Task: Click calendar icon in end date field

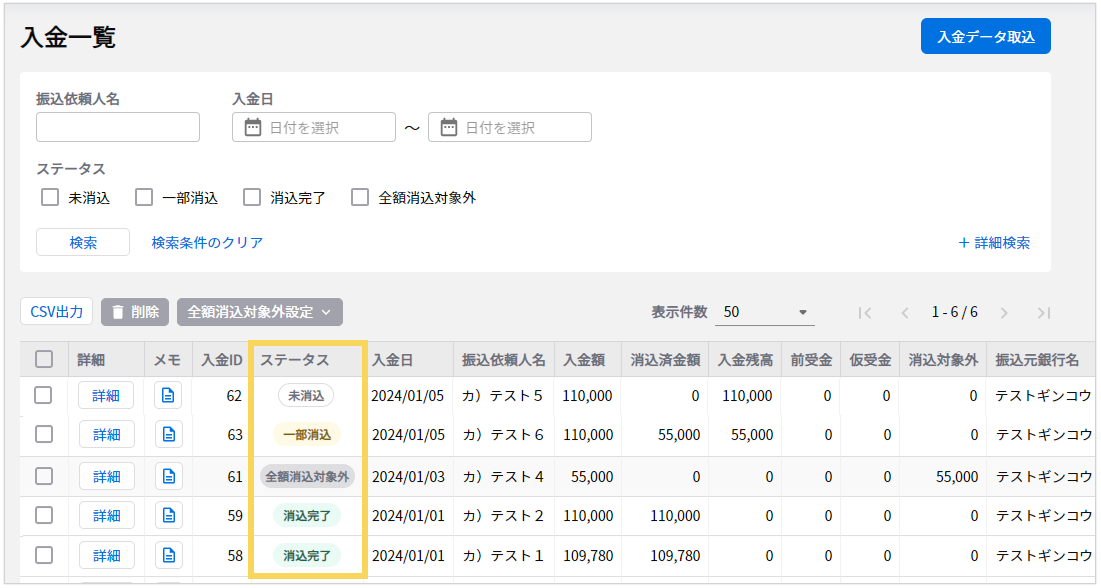Action: pyautogui.click(x=449, y=128)
